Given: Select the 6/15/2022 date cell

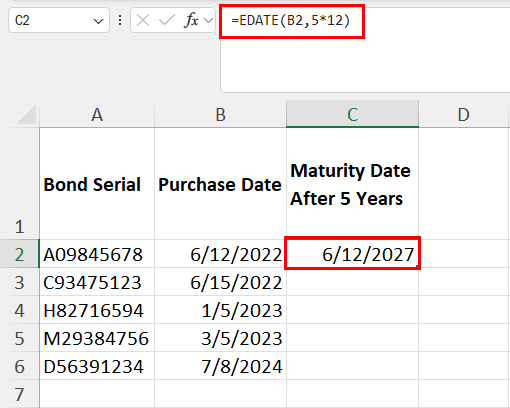Looking at the screenshot, I should pos(220,282).
